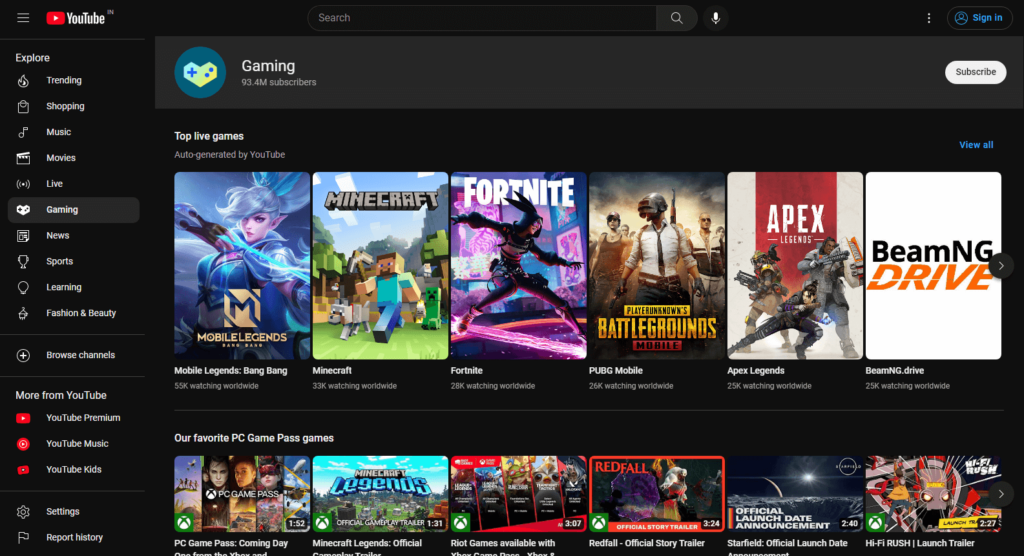Subscribe to the Gaming channel
The width and height of the screenshot is (1024, 556).
(975, 72)
